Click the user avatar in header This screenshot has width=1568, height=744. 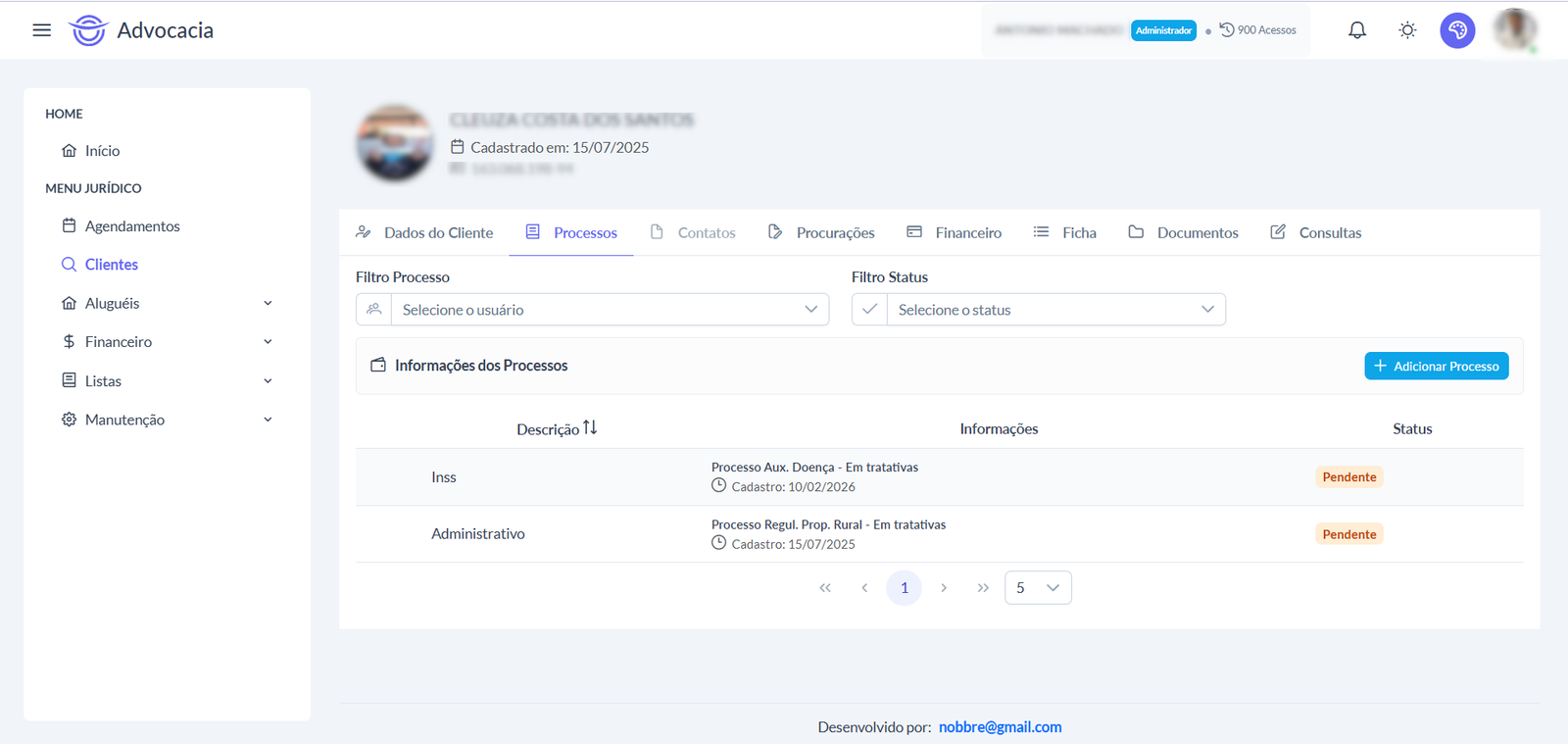(x=1515, y=29)
